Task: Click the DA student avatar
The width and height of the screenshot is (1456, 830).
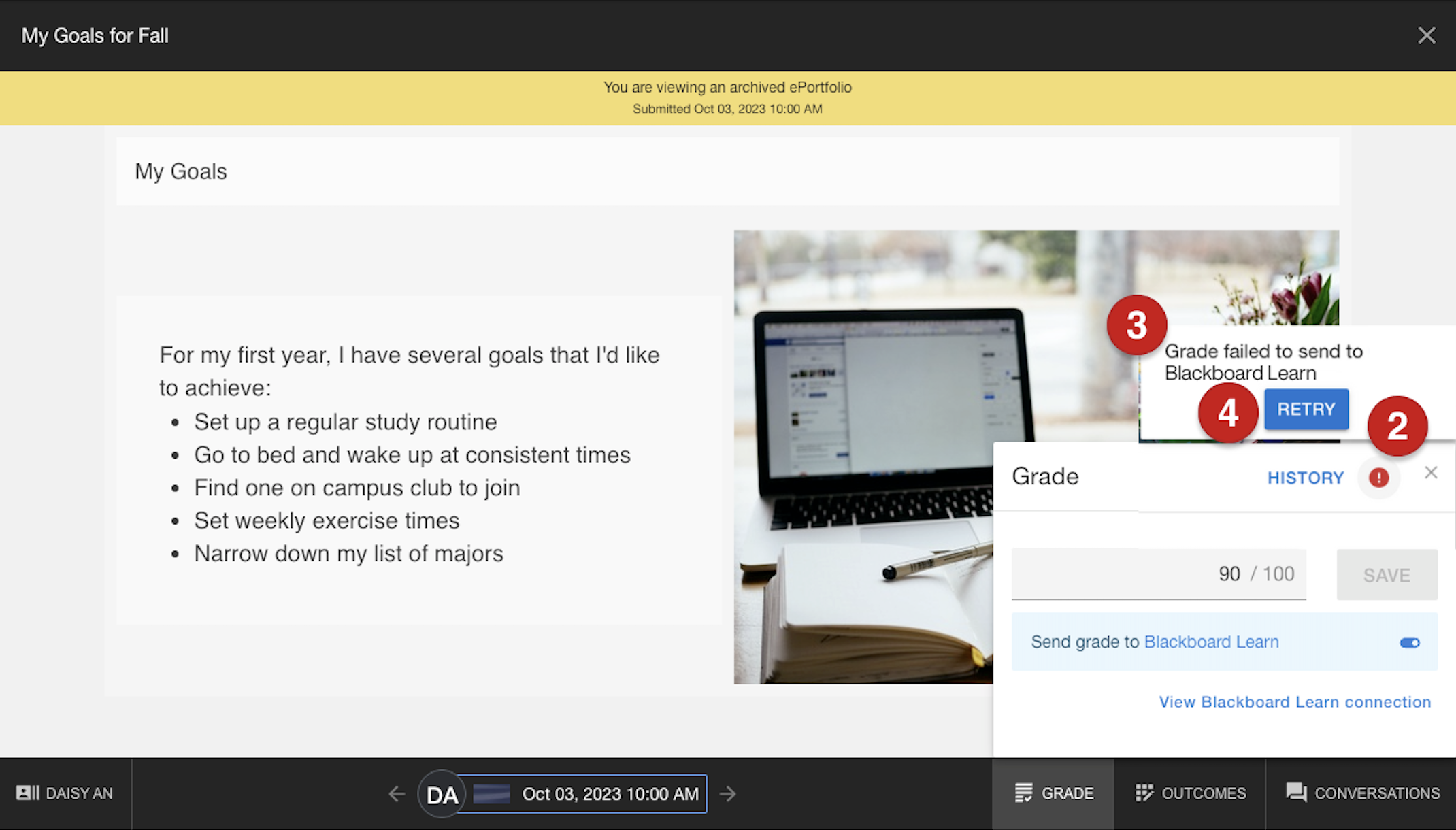Action: [x=442, y=794]
